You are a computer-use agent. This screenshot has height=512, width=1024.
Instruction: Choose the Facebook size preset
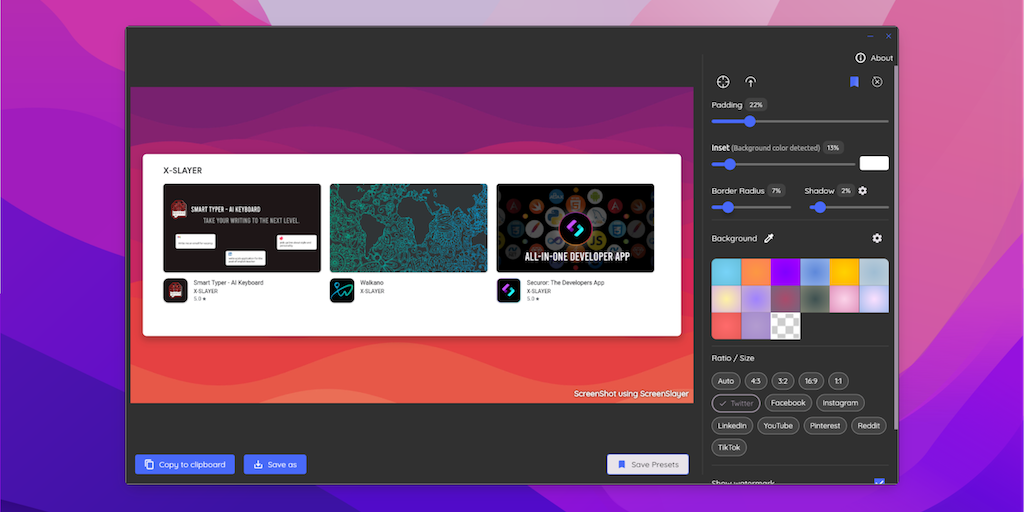(788, 403)
